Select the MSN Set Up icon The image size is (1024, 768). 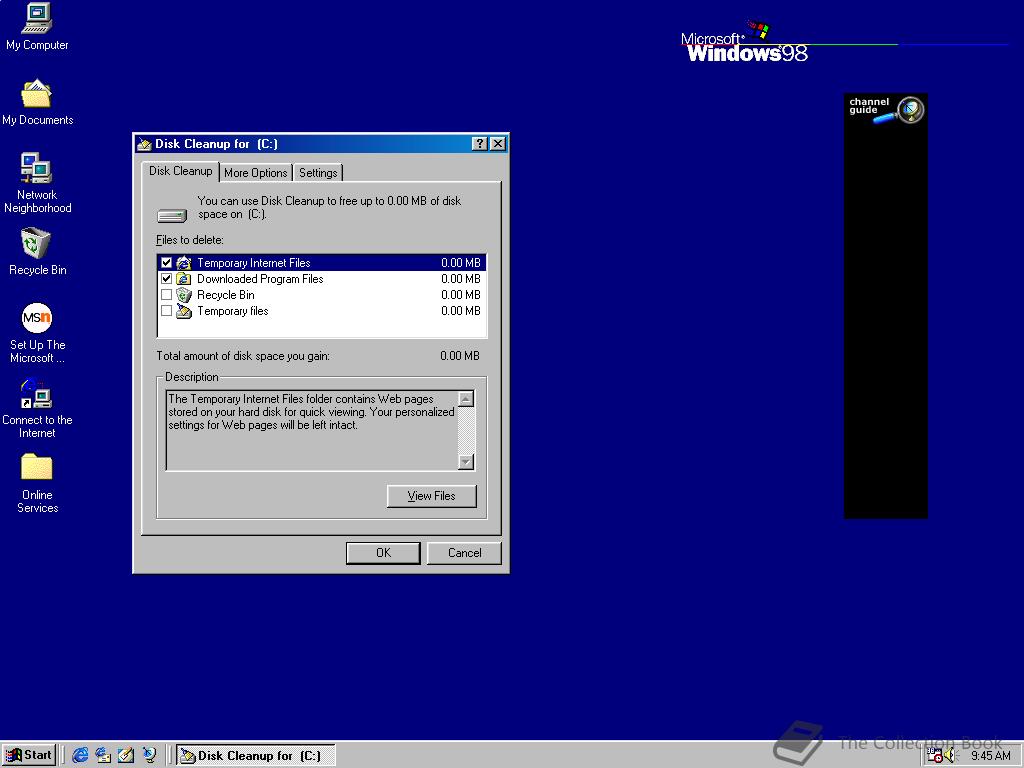coord(37,318)
